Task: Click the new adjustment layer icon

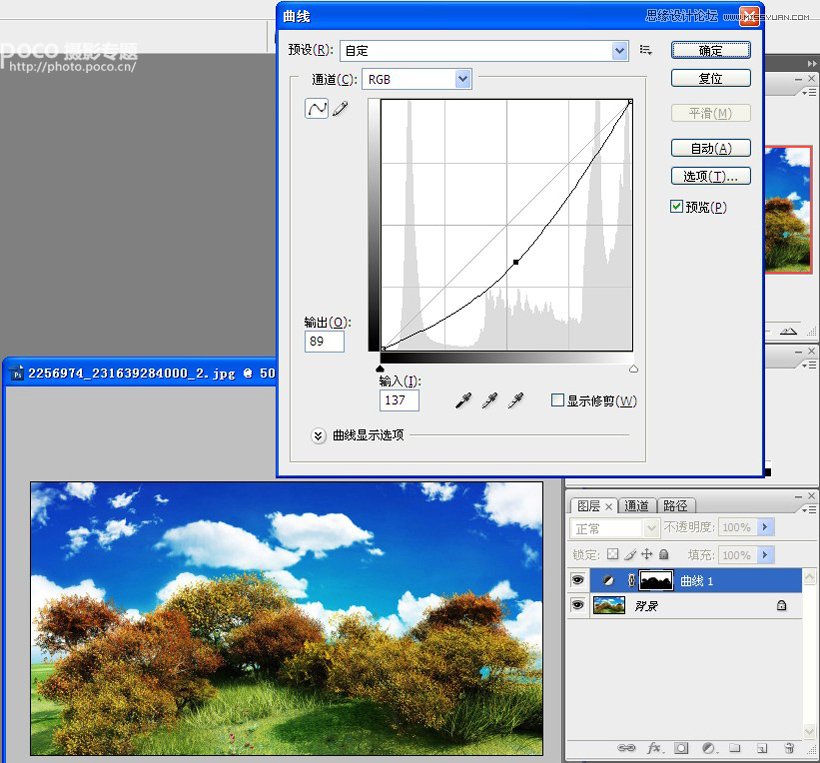Action: (x=708, y=748)
